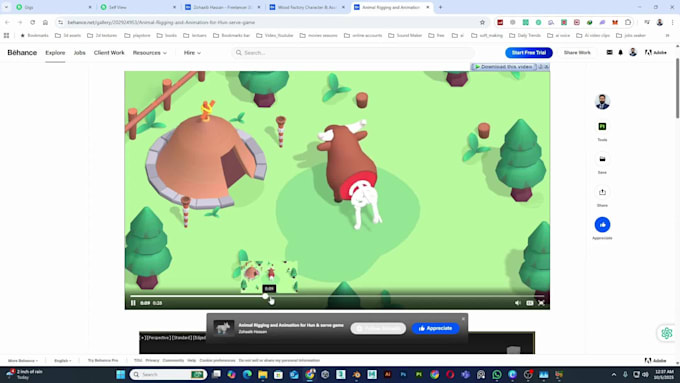Open File Explorer from the taskbar
This screenshot has width=680, height=383.
coord(263,374)
